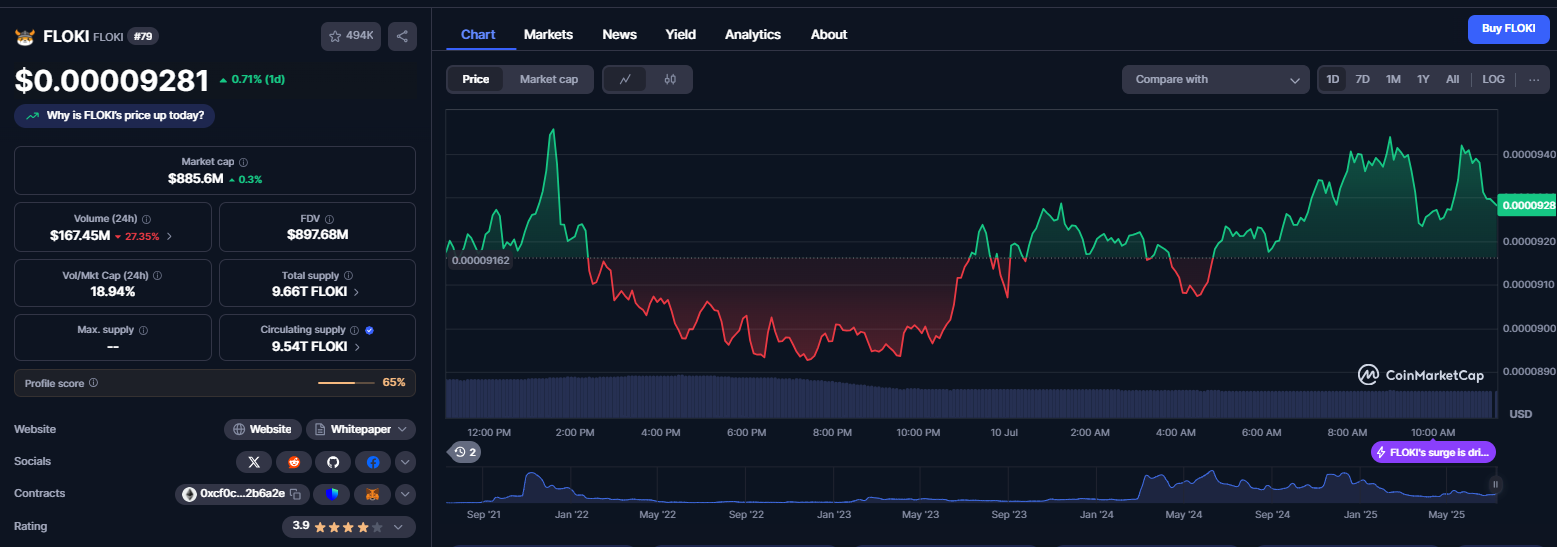Select the 7D chart time range
The width and height of the screenshot is (1557, 547).
point(1362,79)
